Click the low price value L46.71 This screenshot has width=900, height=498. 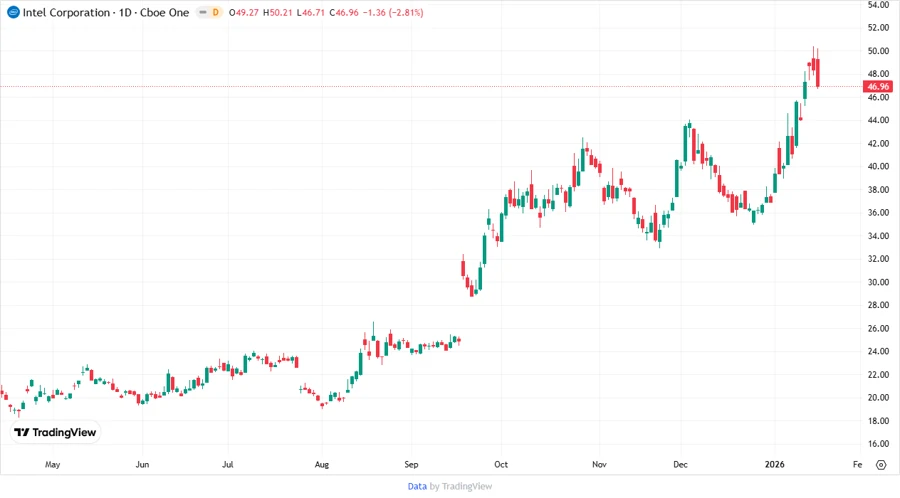click(x=311, y=13)
